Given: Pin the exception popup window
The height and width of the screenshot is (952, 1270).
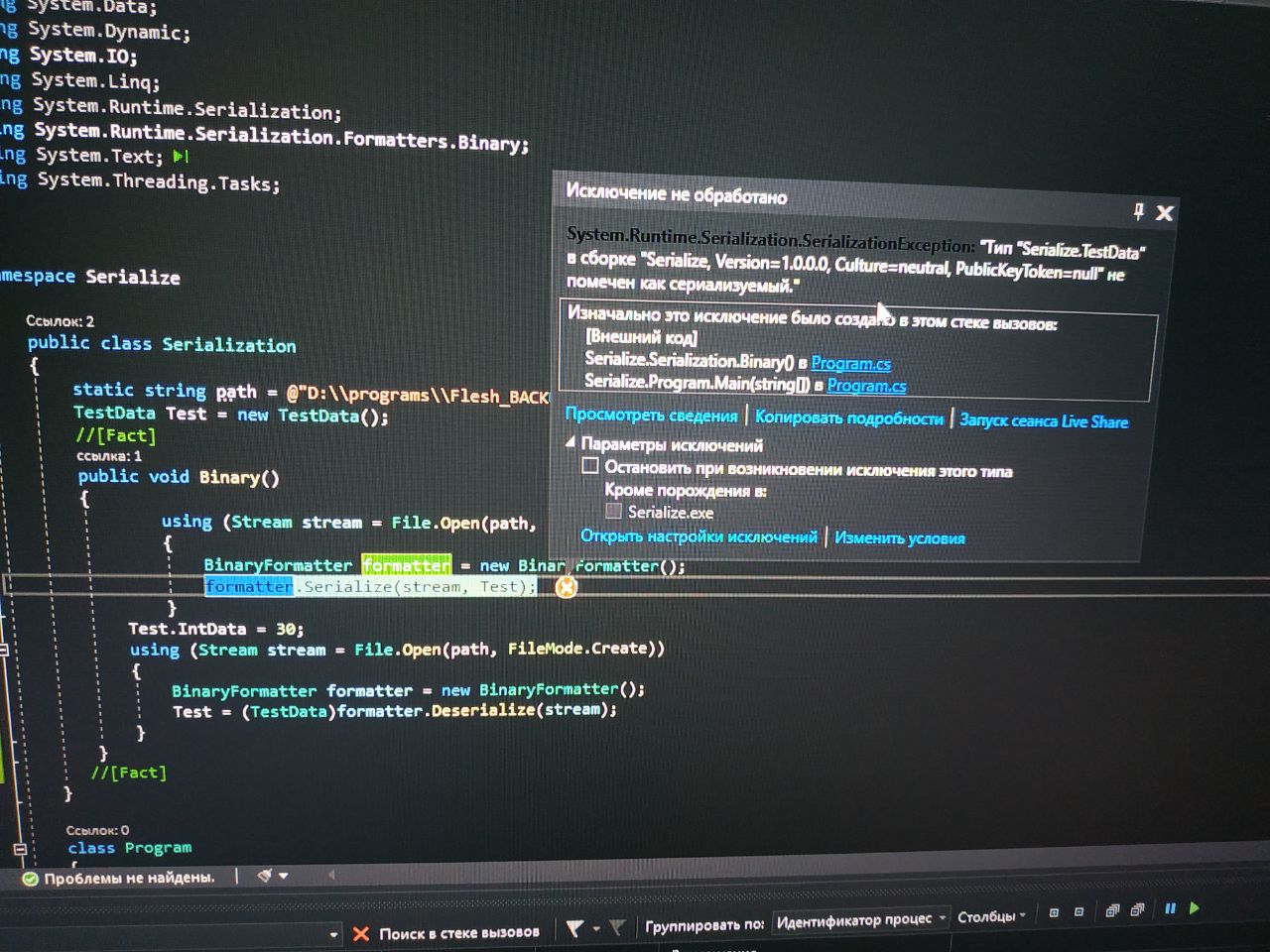Looking at the screenshot, I should point(1139,211).
